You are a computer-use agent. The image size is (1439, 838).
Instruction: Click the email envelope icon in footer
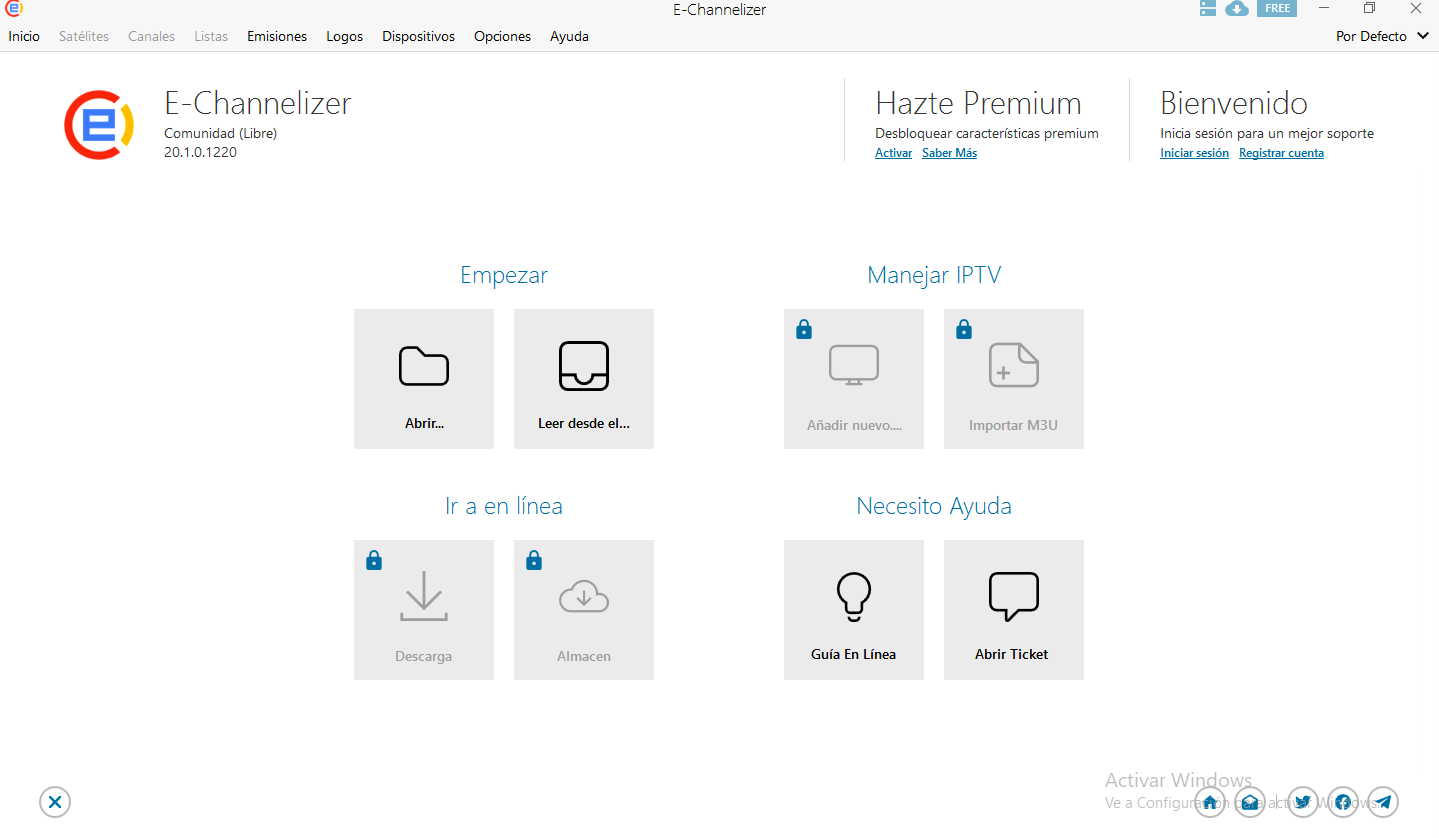(1250, 802)
